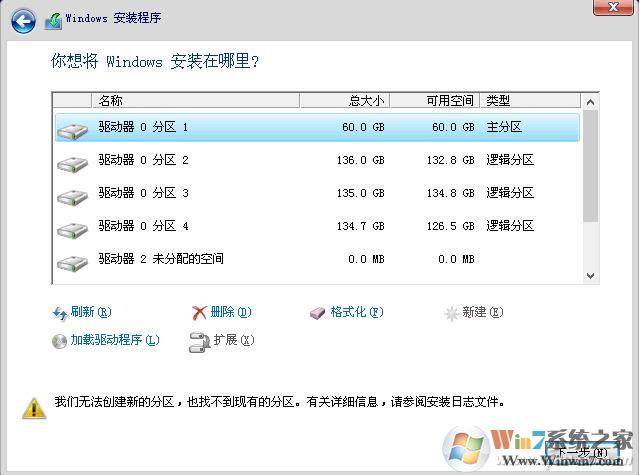Click the Windows installer title icon
Image resolution: width=640 pixels, height=475 pixels.
53,20
